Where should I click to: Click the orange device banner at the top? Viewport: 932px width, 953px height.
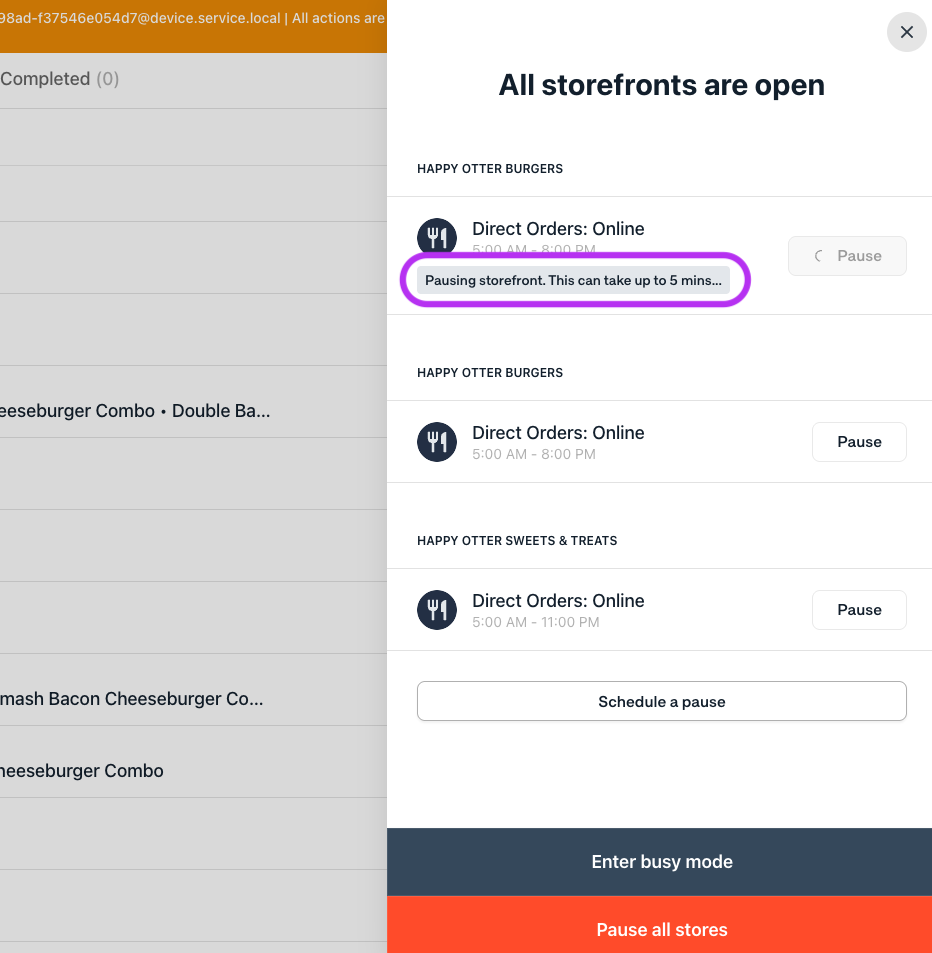tap(192, 19)
